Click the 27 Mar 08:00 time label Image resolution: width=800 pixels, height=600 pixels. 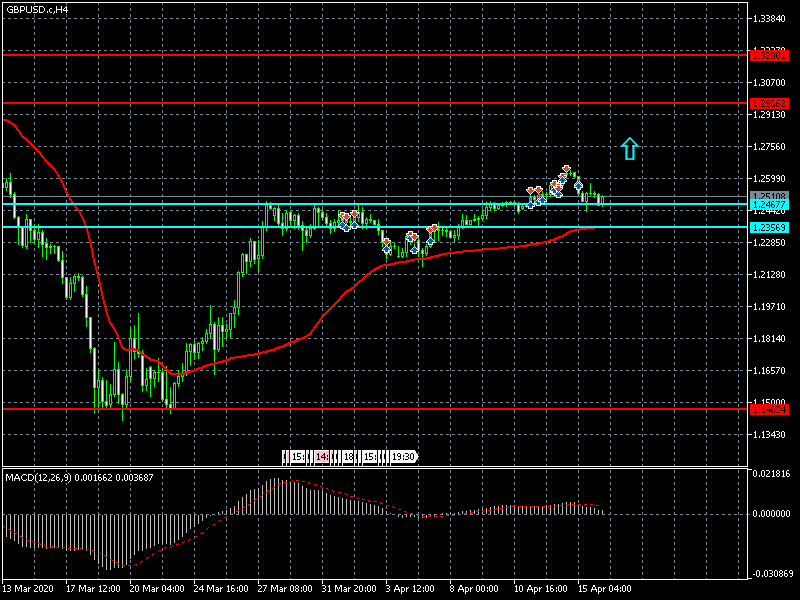pyautogui.click(x=285, y=589)
